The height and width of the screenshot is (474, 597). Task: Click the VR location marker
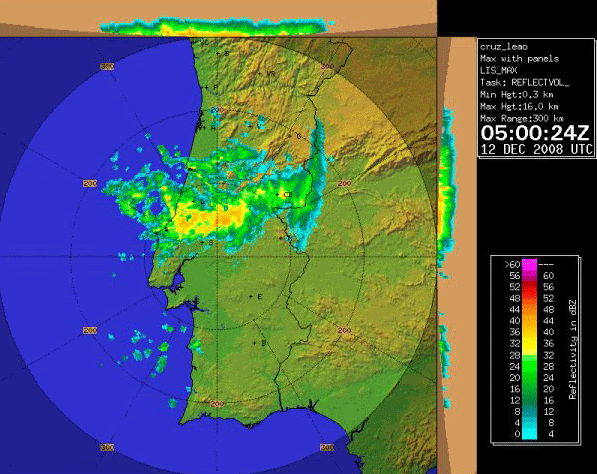(267, 73)
